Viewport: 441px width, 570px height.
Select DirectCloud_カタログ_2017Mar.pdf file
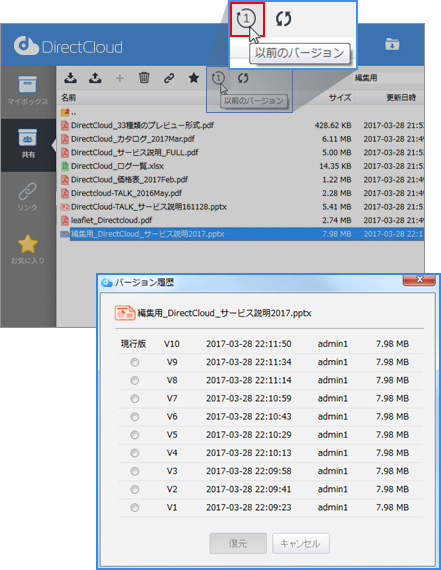pyautogui.click(x=132, y=139)
